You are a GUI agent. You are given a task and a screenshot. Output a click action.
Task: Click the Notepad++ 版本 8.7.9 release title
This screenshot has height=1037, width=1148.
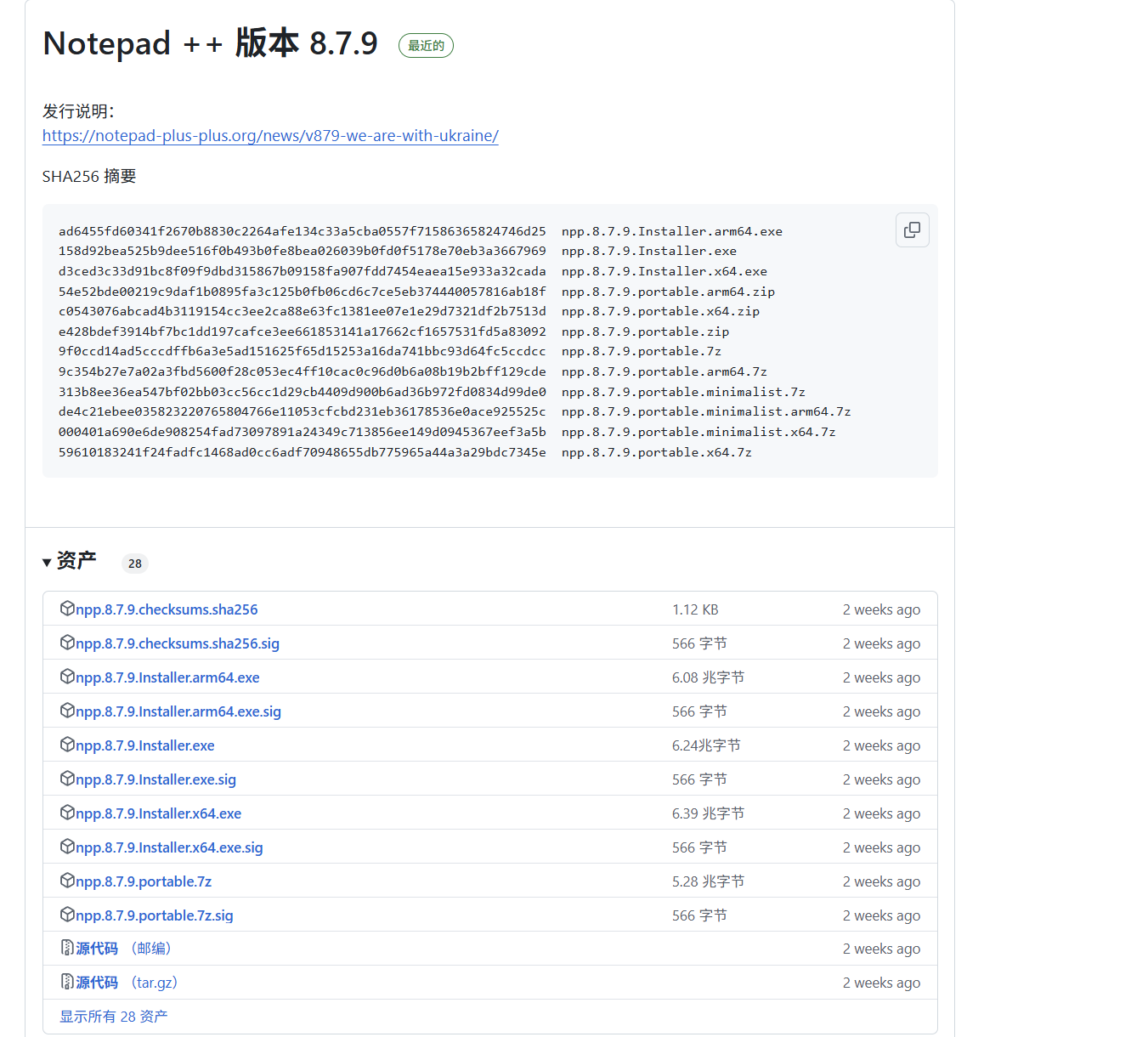tap(211, 43)
